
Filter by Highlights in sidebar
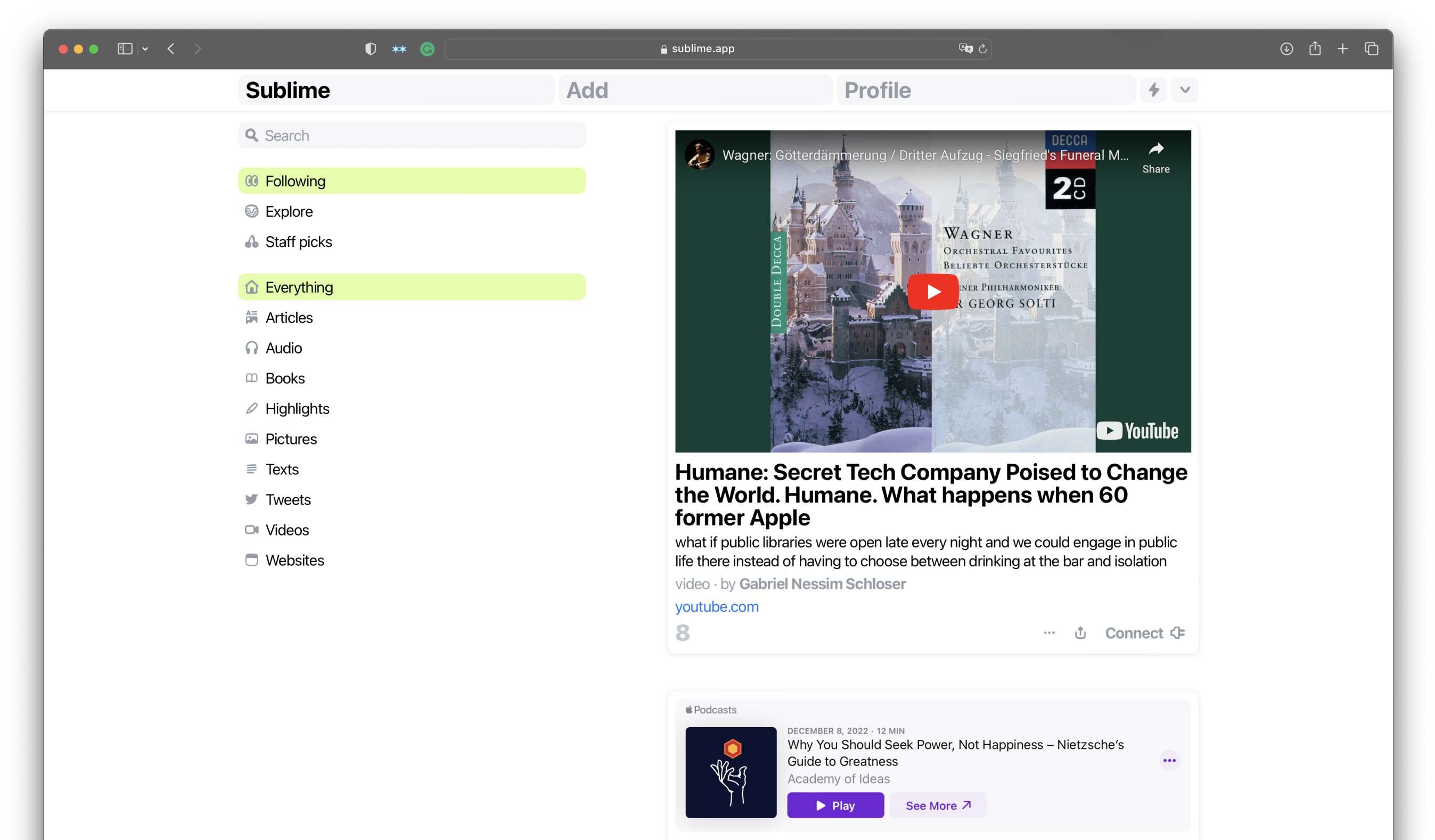[297, 409]
